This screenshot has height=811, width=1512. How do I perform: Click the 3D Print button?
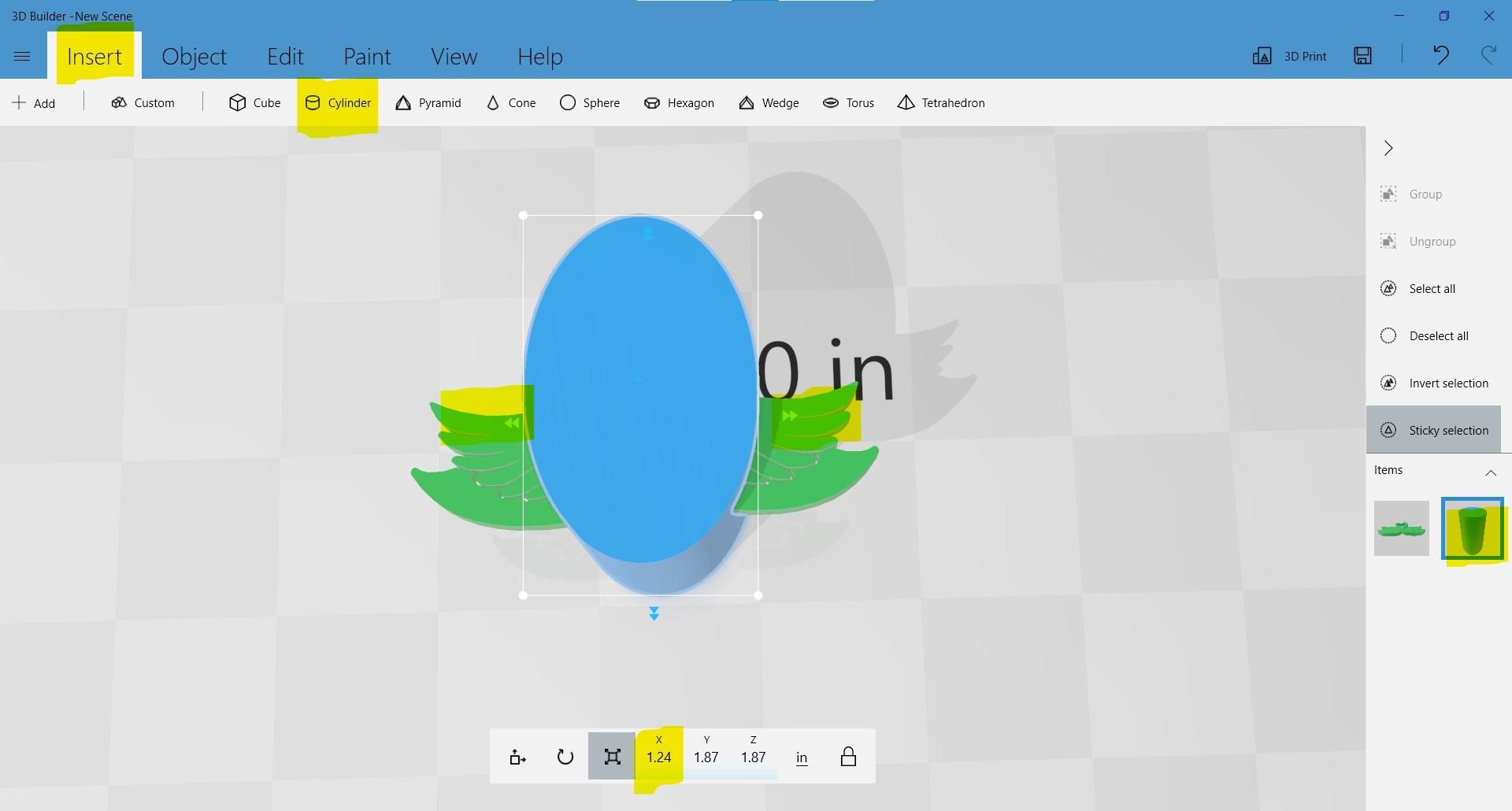point(1289,56)
